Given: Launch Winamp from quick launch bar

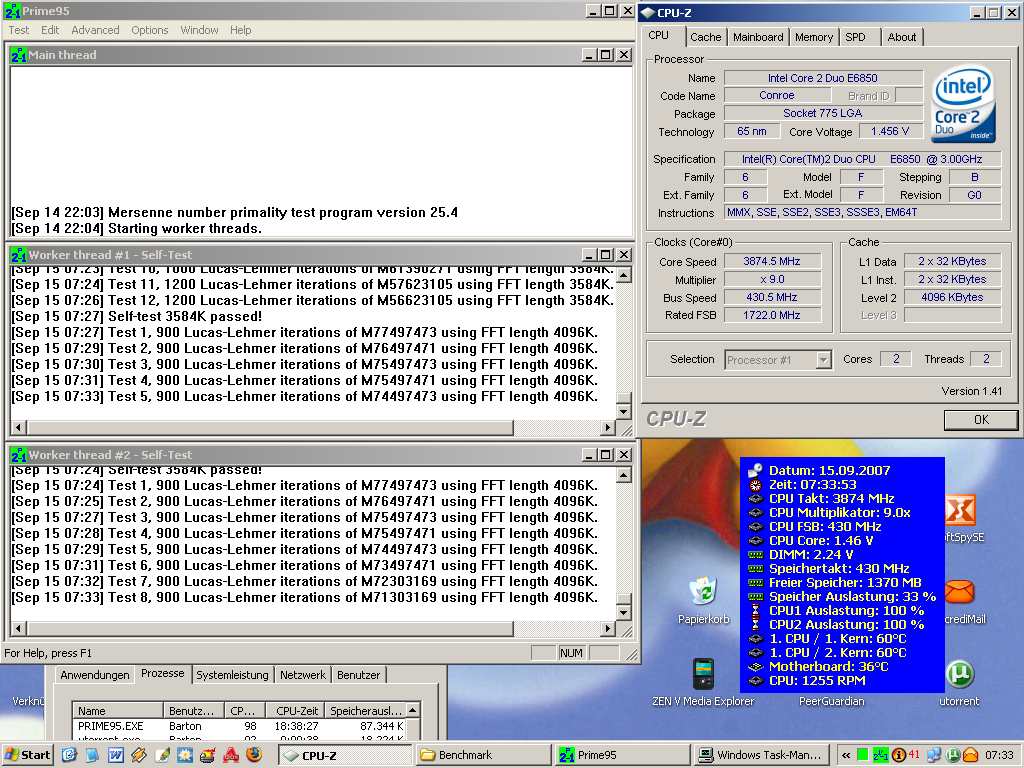Looking at the screenshot, I should tap(138, 755).
